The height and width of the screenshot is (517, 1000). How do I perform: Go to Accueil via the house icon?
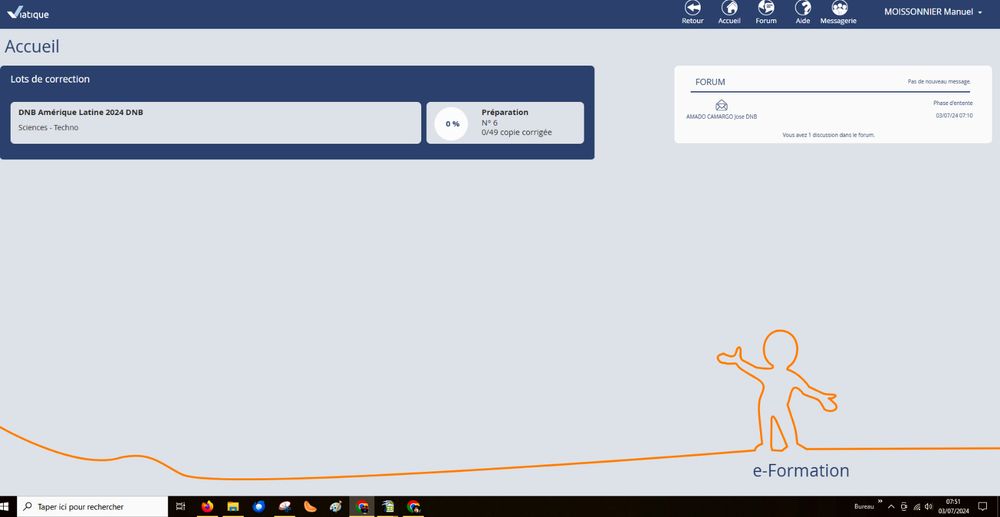click(x=729, y=9)
